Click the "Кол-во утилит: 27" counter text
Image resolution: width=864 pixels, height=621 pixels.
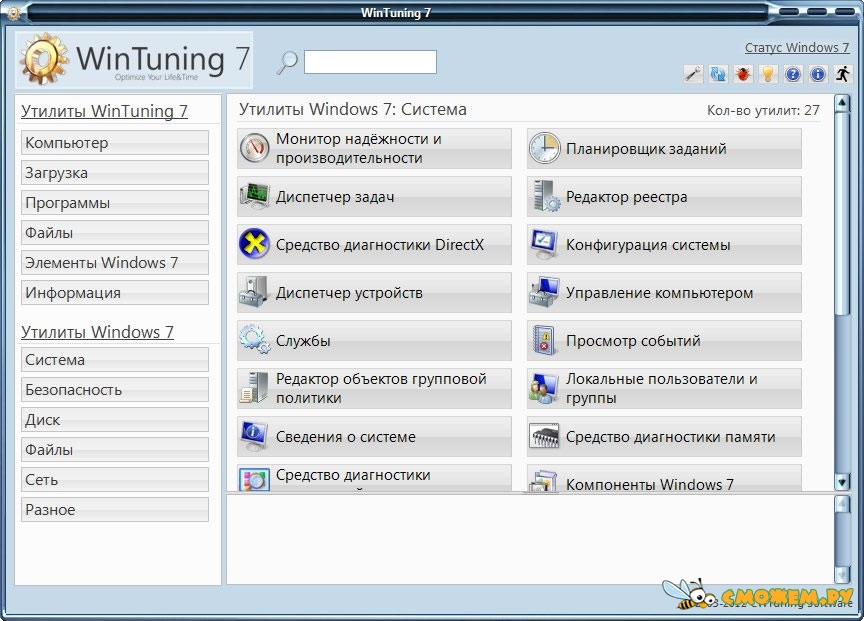[763, 110]
